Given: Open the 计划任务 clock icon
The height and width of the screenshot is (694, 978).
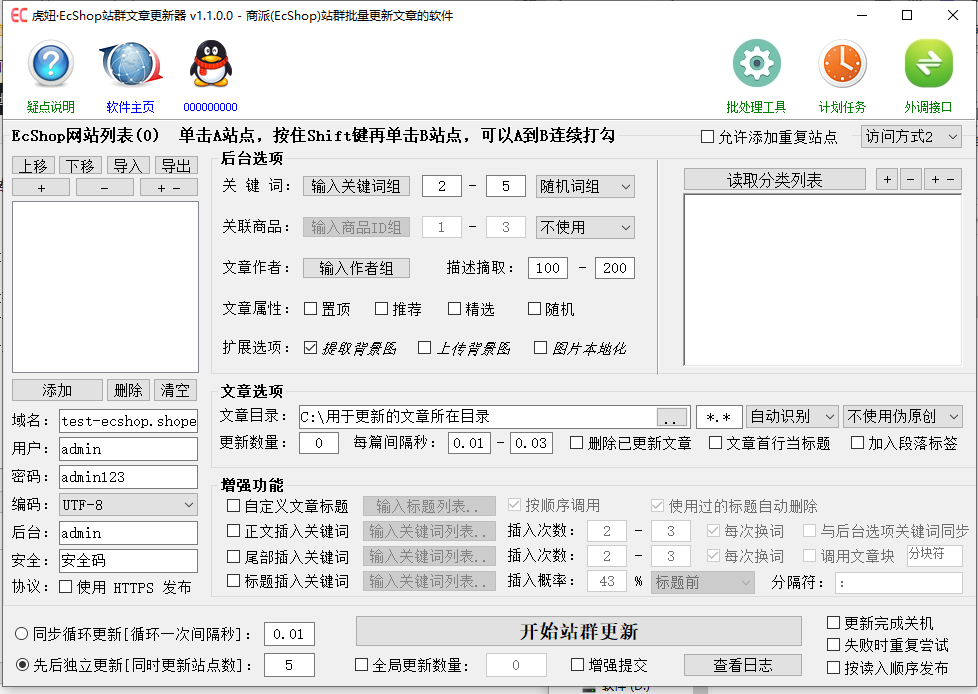Looking at the screenshot, I should (842, 63).
